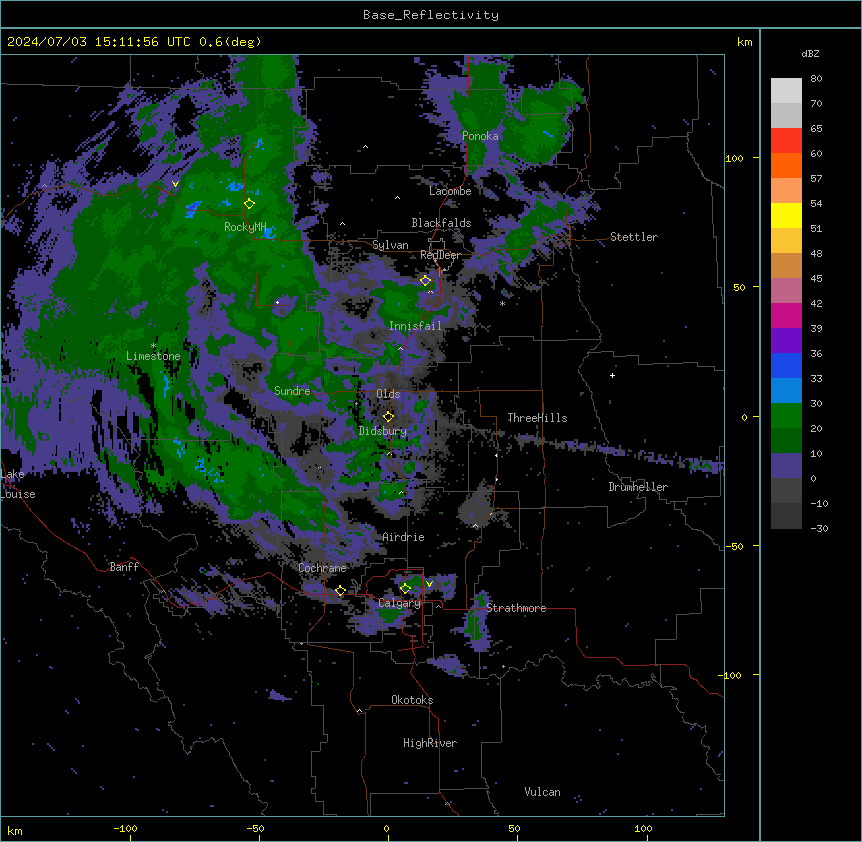Select the yellow swatch in the dBZ legend
This screenshot has height=842, width=862.
click(786, 215)
